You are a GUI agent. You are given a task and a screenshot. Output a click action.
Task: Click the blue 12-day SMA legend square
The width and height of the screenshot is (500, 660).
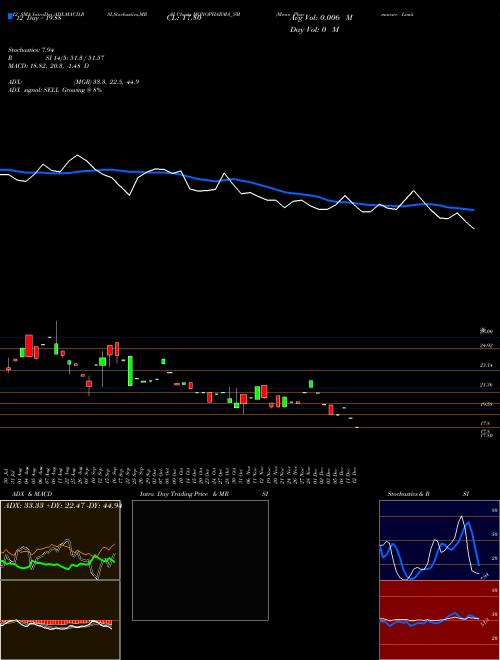pyautogui.click(x=10, y=16)
